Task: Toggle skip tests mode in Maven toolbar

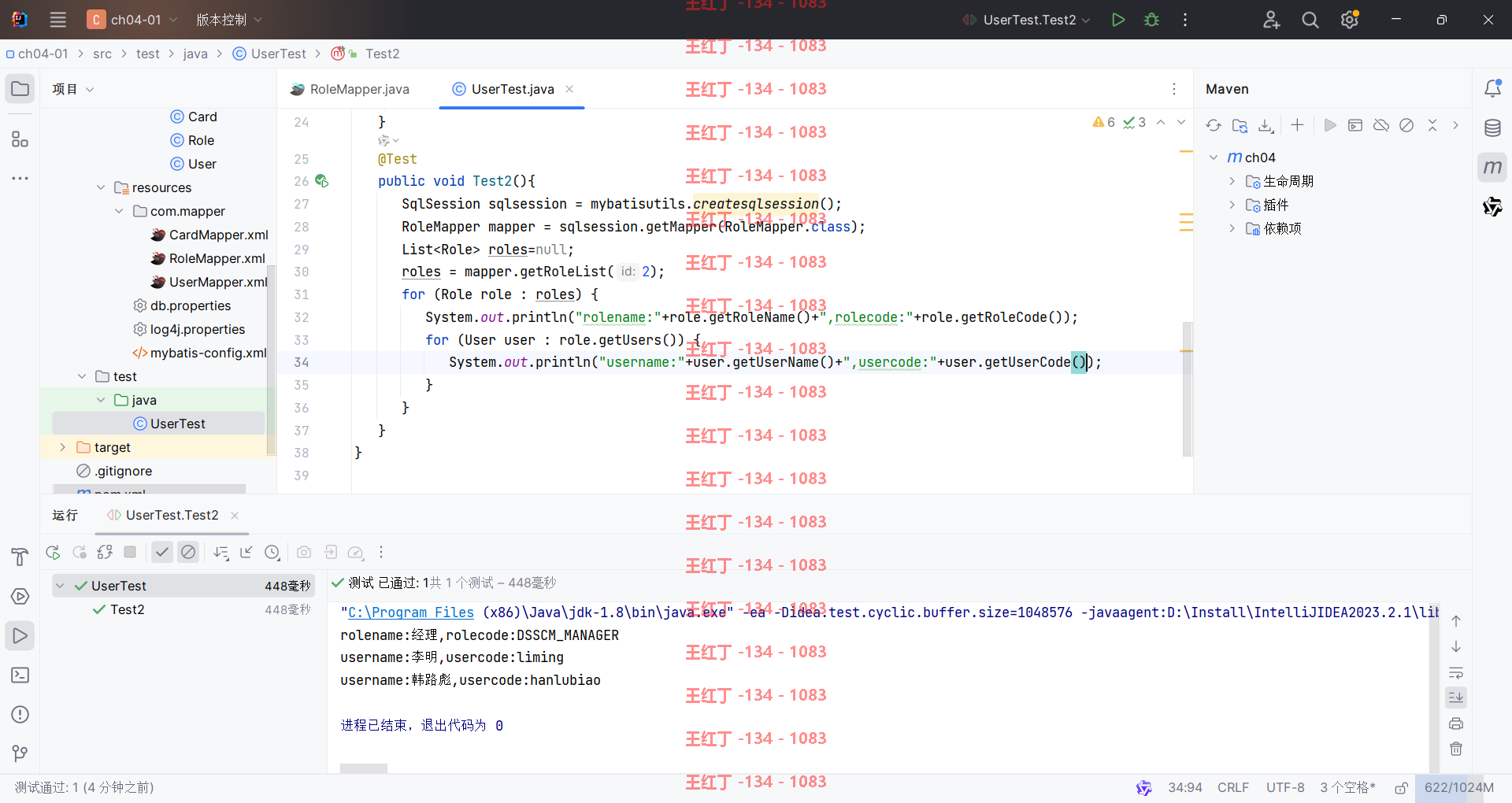Action: [x=1406, y=125]
